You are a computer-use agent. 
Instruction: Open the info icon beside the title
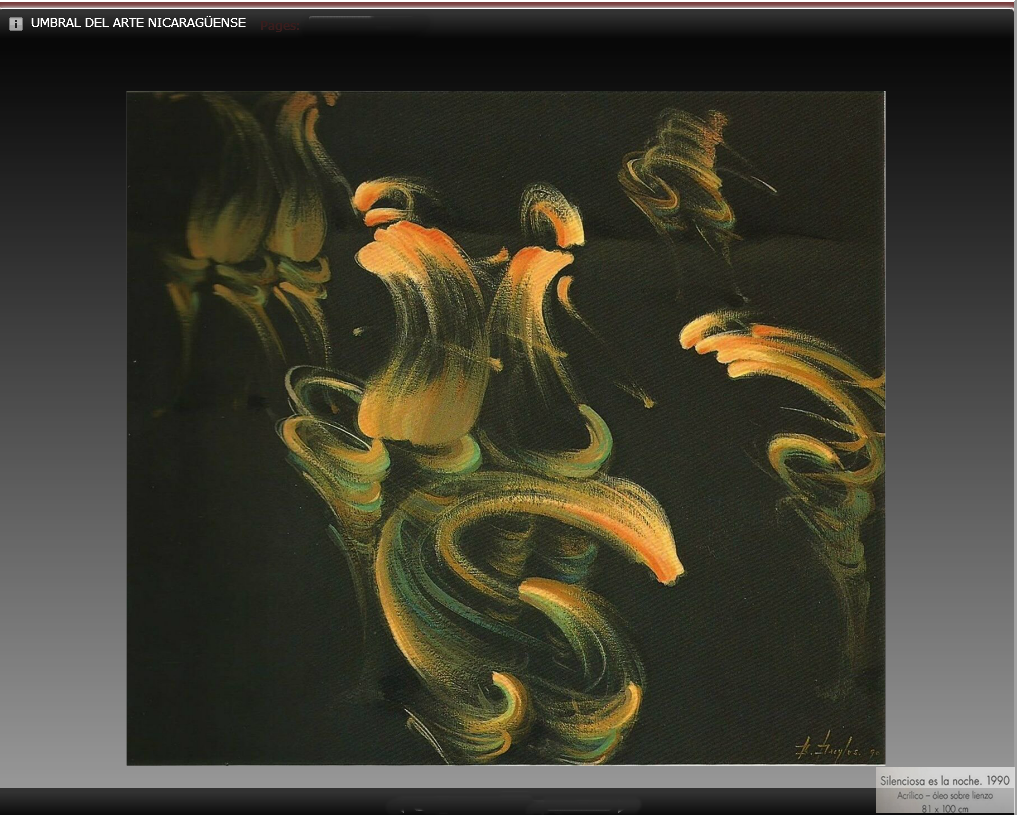pyautogui.click(x=16, y=24)
